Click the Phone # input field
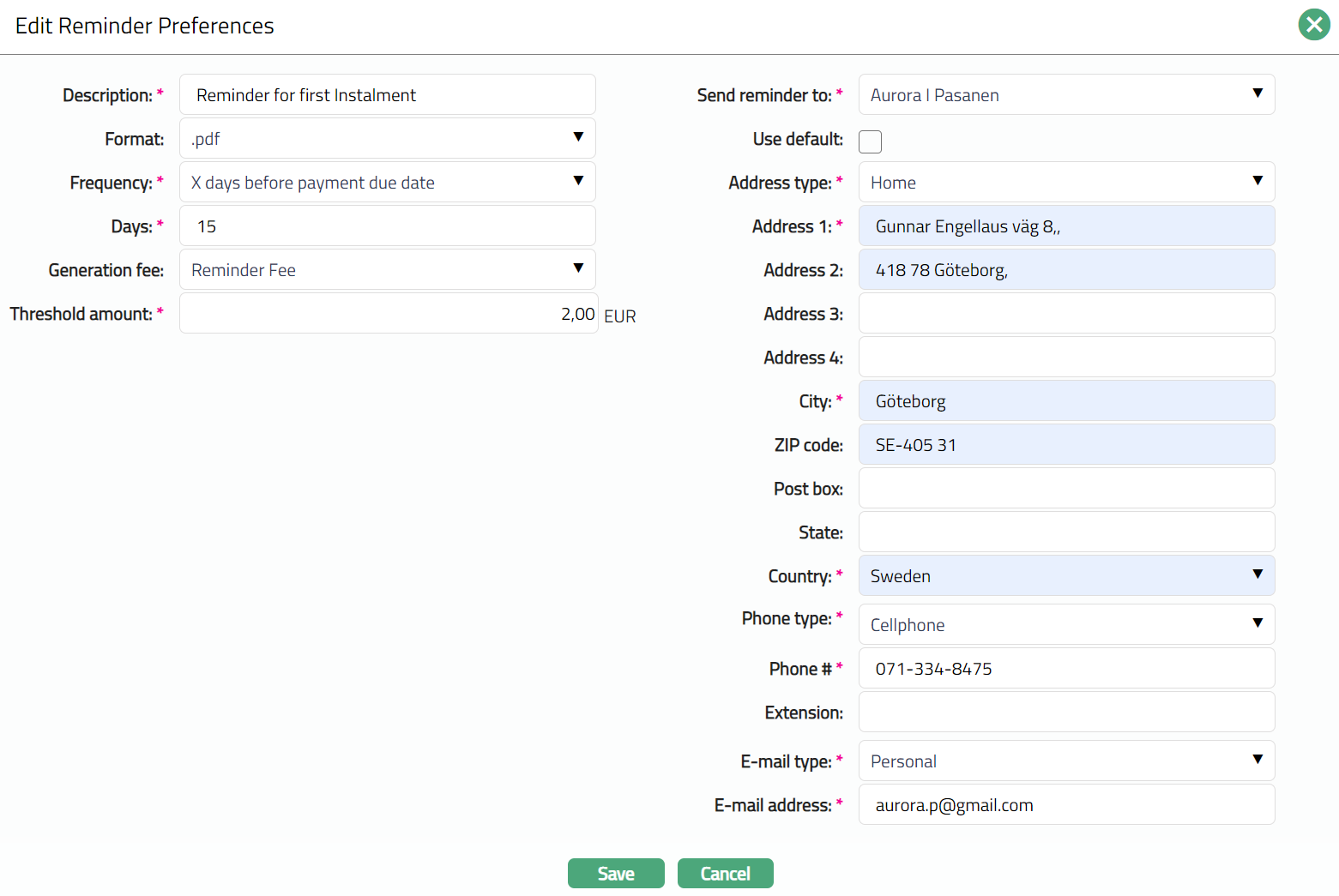 [x=1065, y=669]
